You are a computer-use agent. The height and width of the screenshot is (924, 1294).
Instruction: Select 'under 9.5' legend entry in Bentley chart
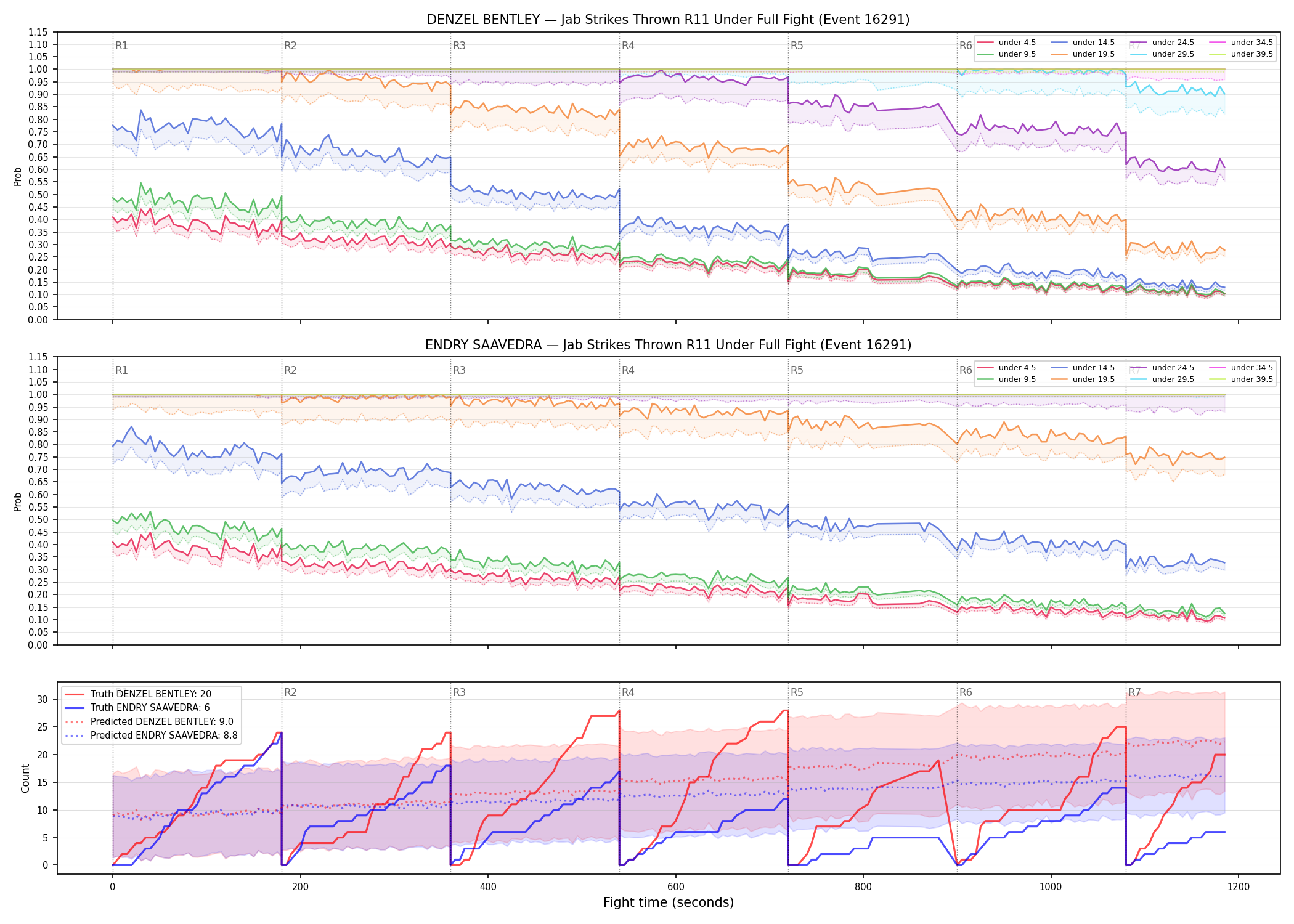click(1006, 54)
